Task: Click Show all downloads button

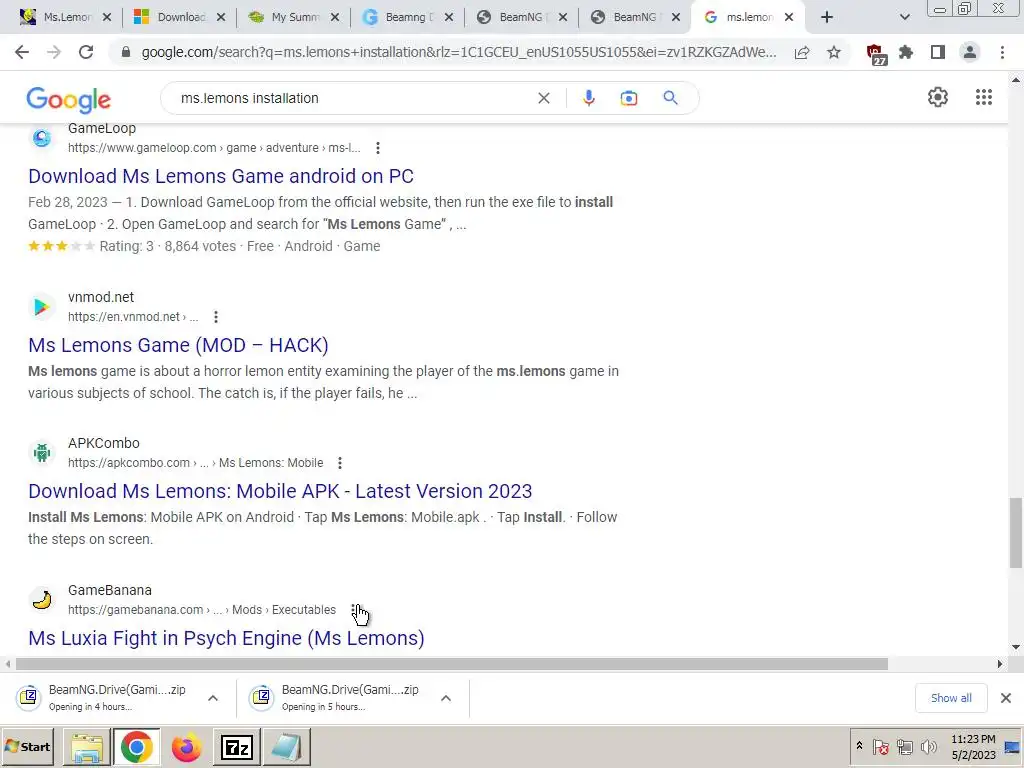Action: pos(951,698)
